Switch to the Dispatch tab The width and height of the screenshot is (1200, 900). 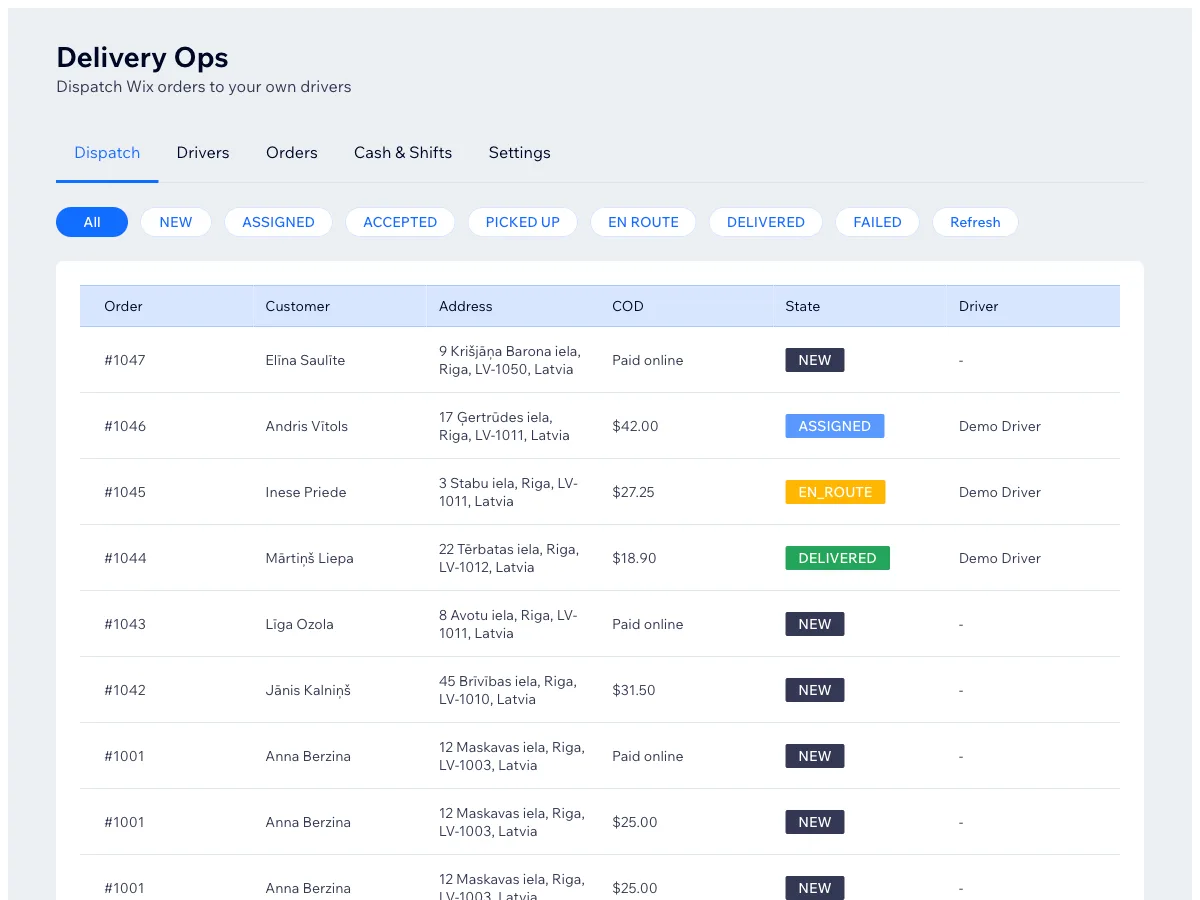pos(107,153)
